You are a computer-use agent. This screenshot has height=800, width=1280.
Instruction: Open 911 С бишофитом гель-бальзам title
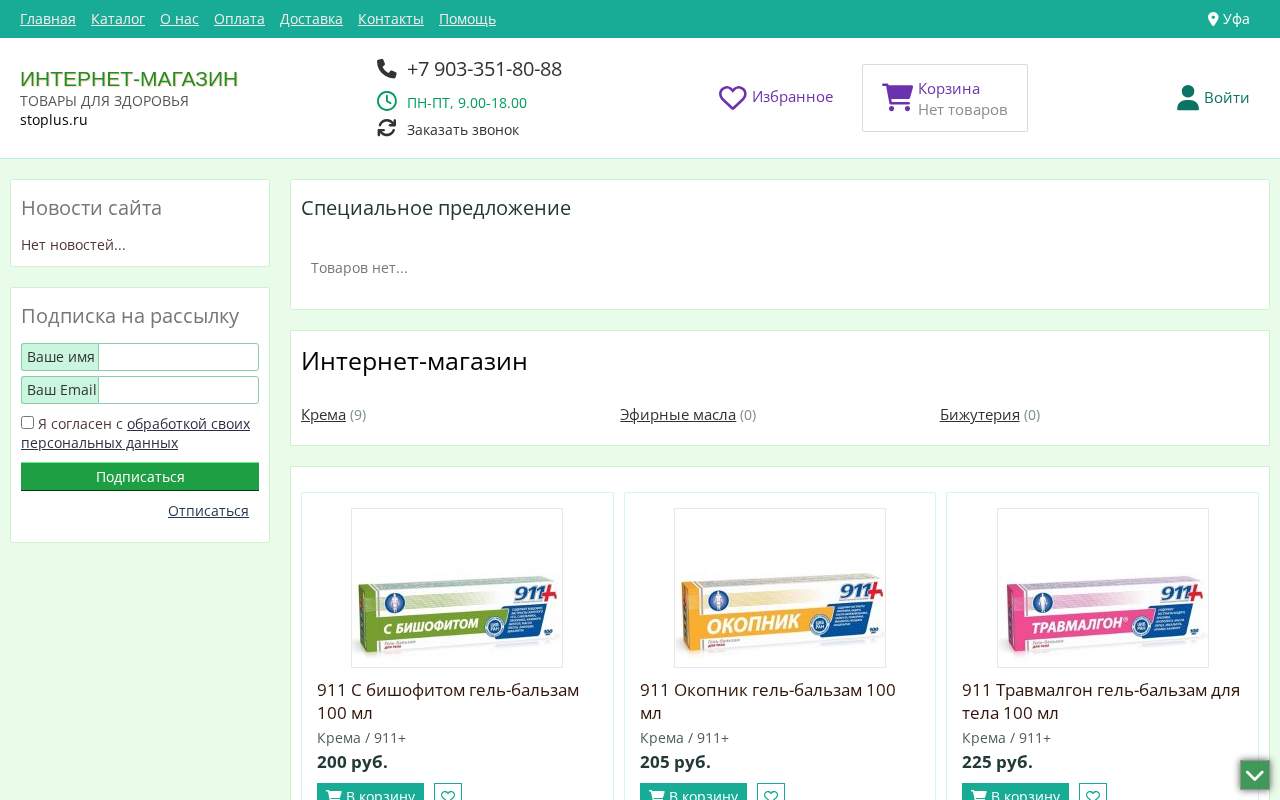[448, 701]
